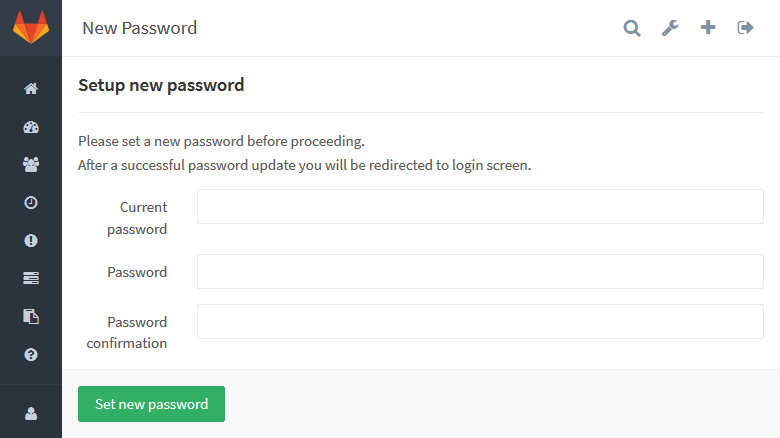The image size is (780, 438).
Task: Open the user profile icon in sidebar
Action: point(31,413)
